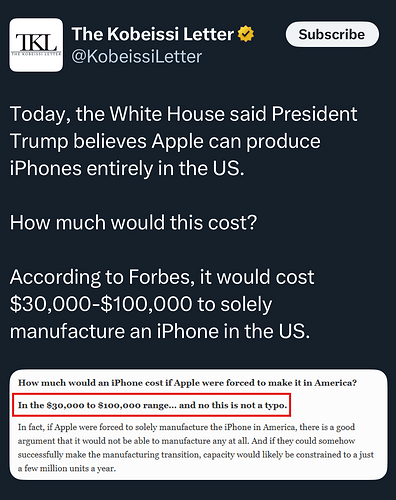This screenshot has width=396, height=500.
Task: Click the '$30,000-$100,000' figure in the tweet
Action: (101, 304)
